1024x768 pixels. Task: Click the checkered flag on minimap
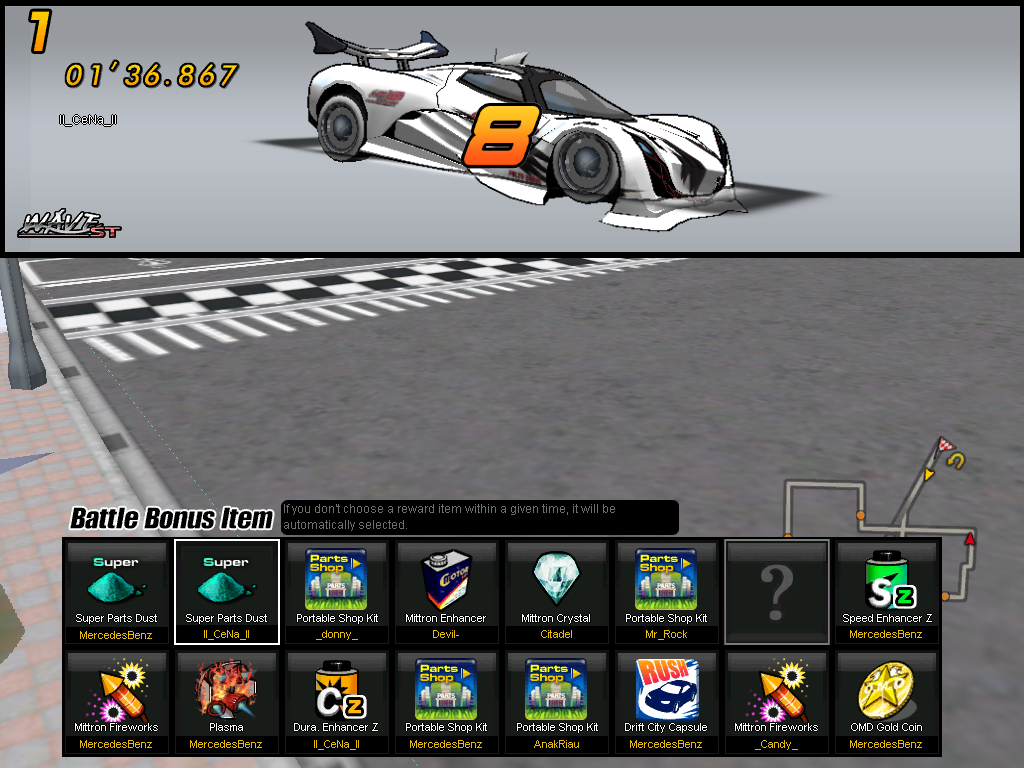tap(945, 446)
